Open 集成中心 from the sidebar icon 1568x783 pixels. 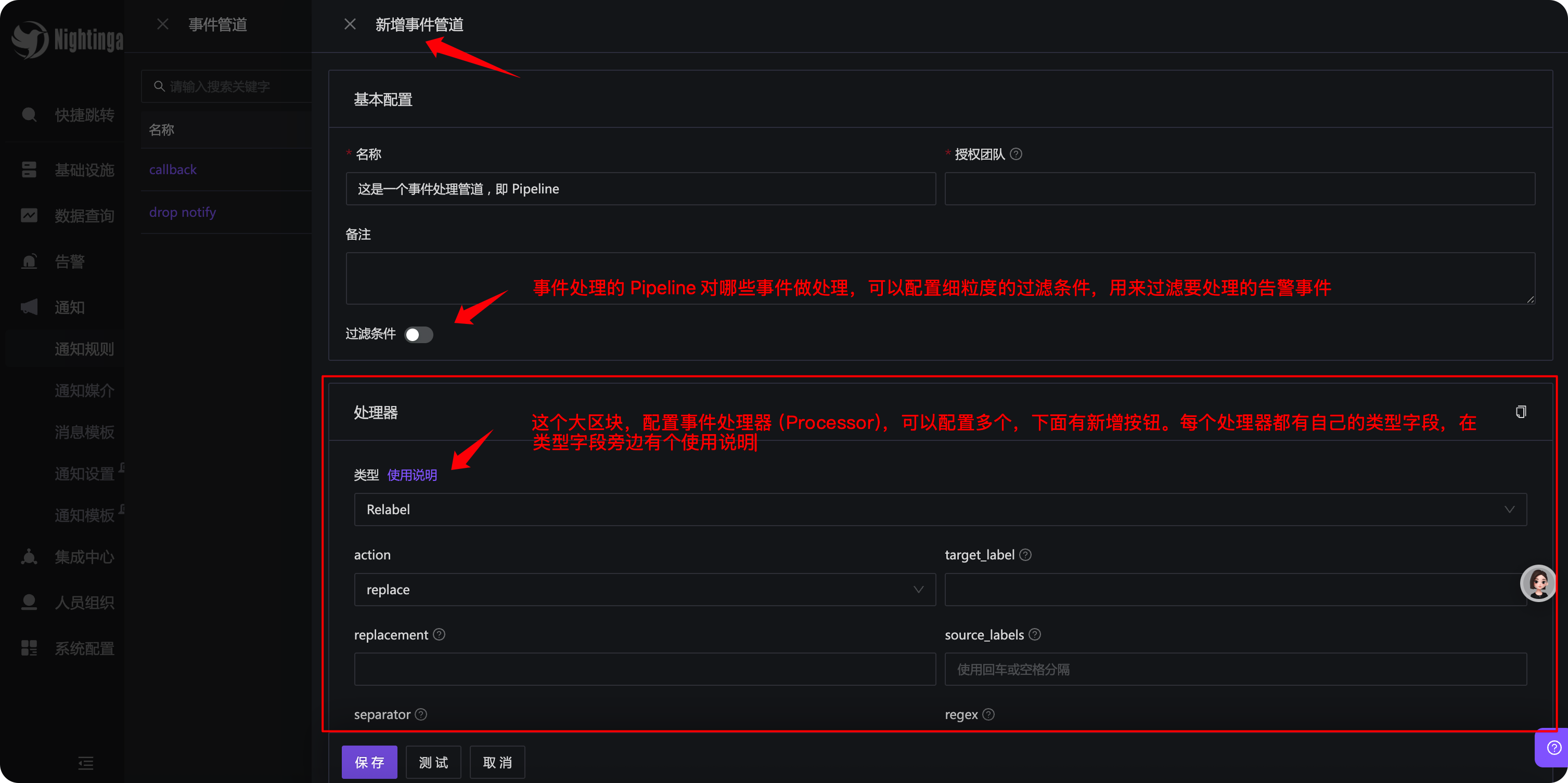(29, 556)
